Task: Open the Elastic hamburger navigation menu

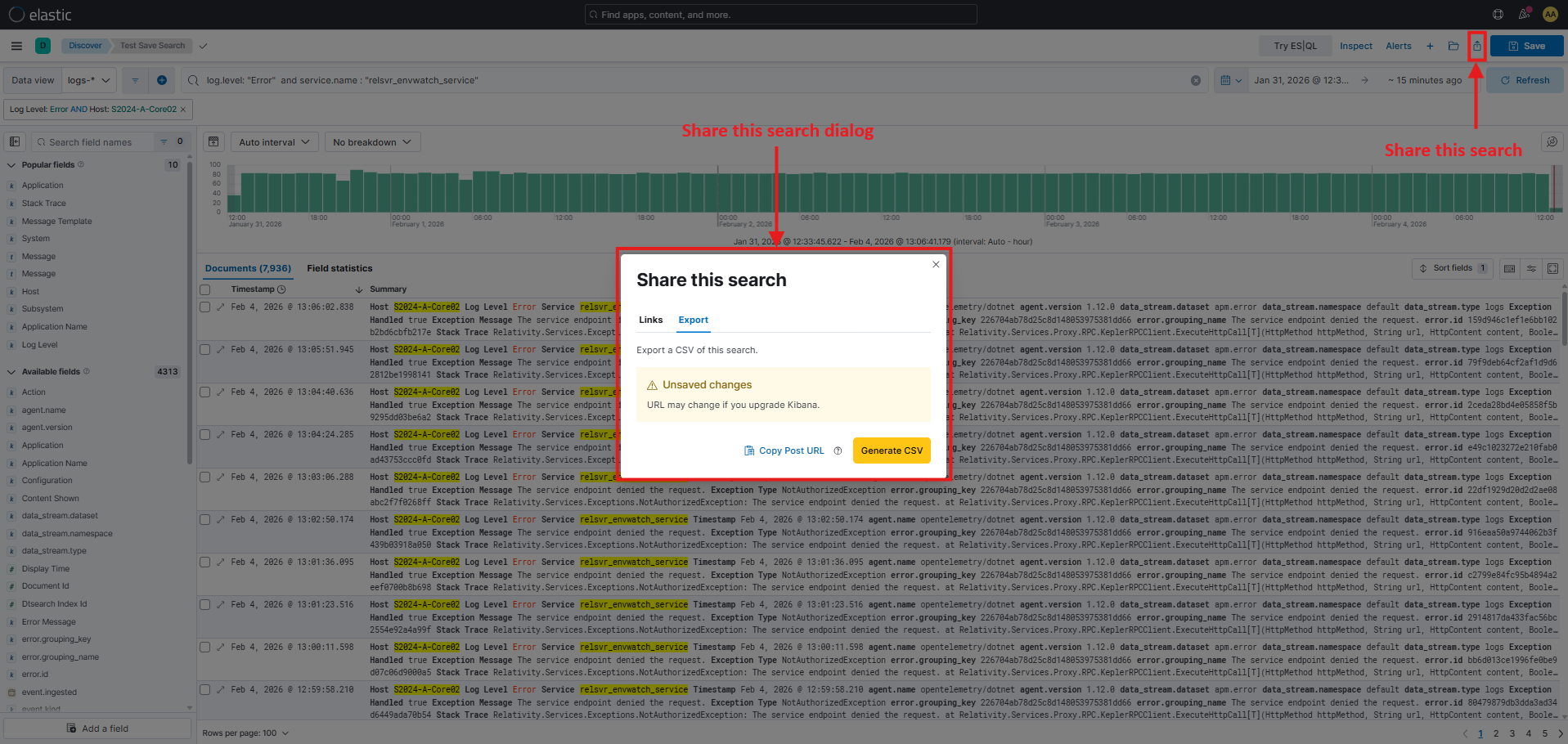Action: (15, 46)
